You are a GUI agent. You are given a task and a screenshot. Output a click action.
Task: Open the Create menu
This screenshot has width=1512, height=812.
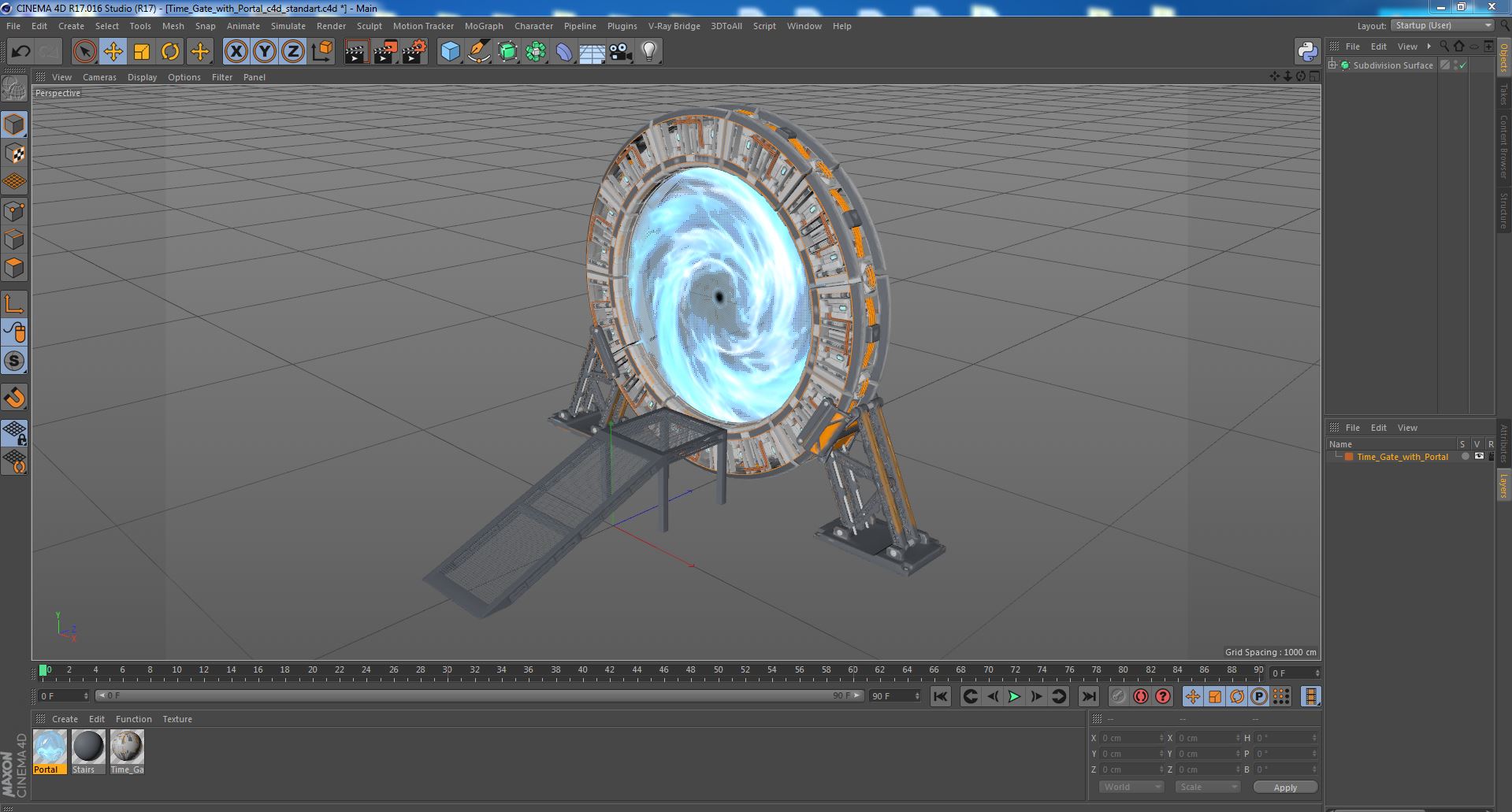71,26
